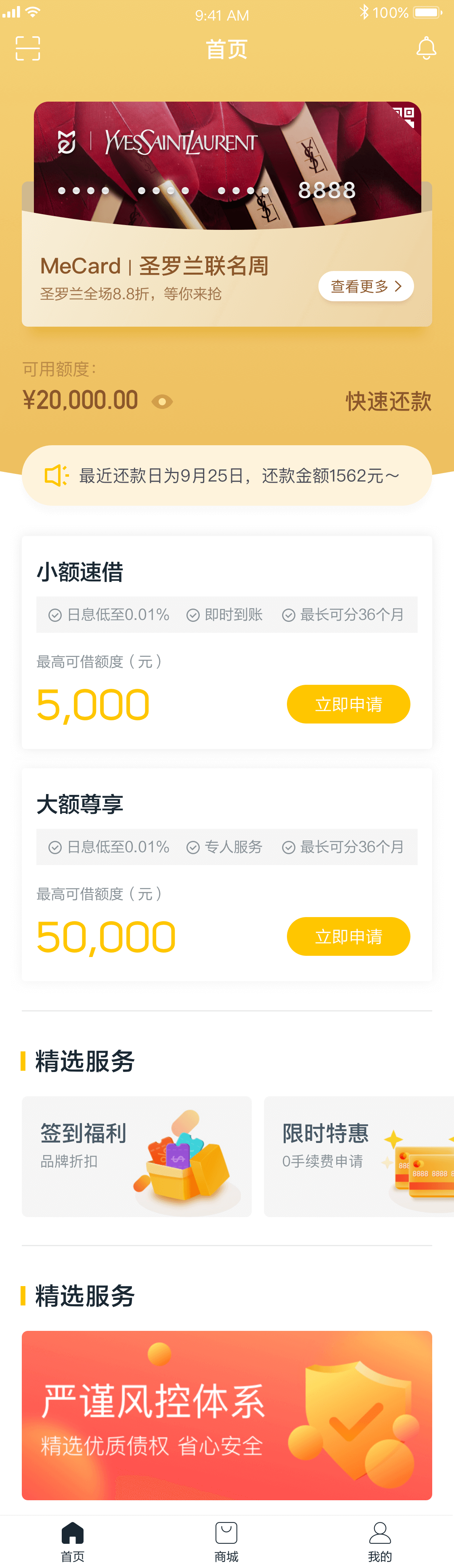Open notifications bell icon
The height and width of the screenshot is (1568, 454).
click(426, 48)
